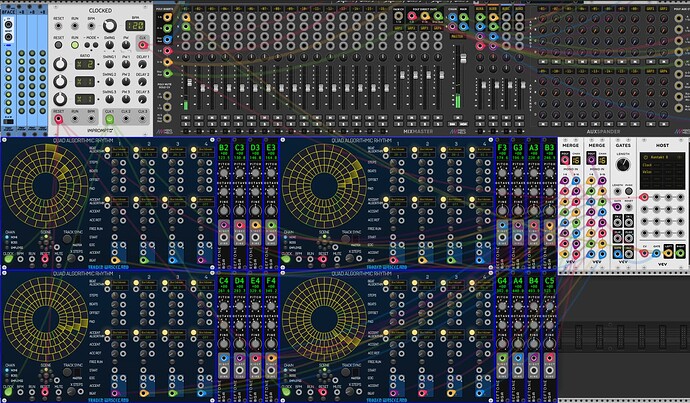Viewport: 690px width, 403px height.
Task: Click the Clocked master CLK jack
Action: [142, 45]
